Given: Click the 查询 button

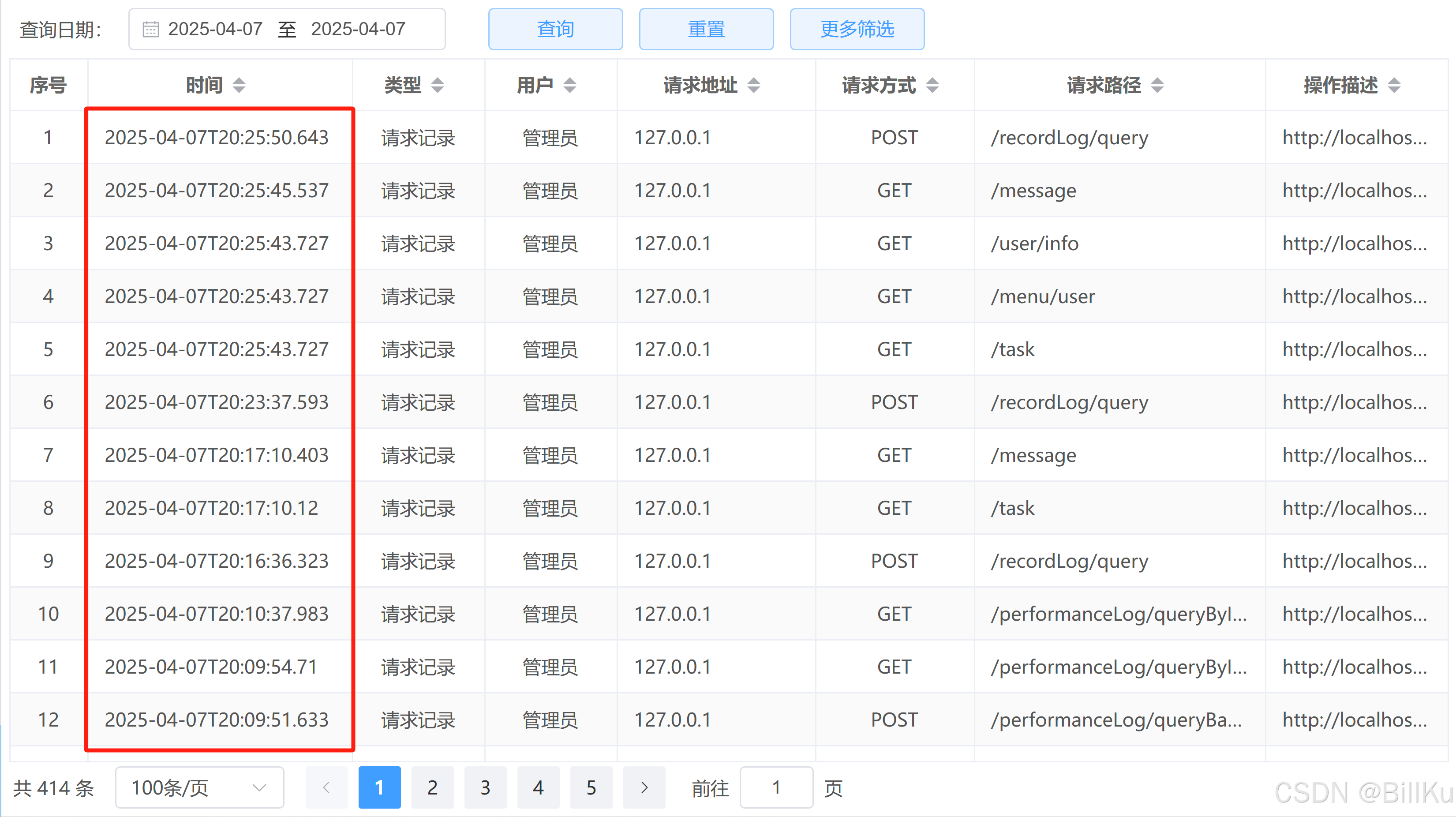Looking at the screenshot, I should tap(555, 29).
